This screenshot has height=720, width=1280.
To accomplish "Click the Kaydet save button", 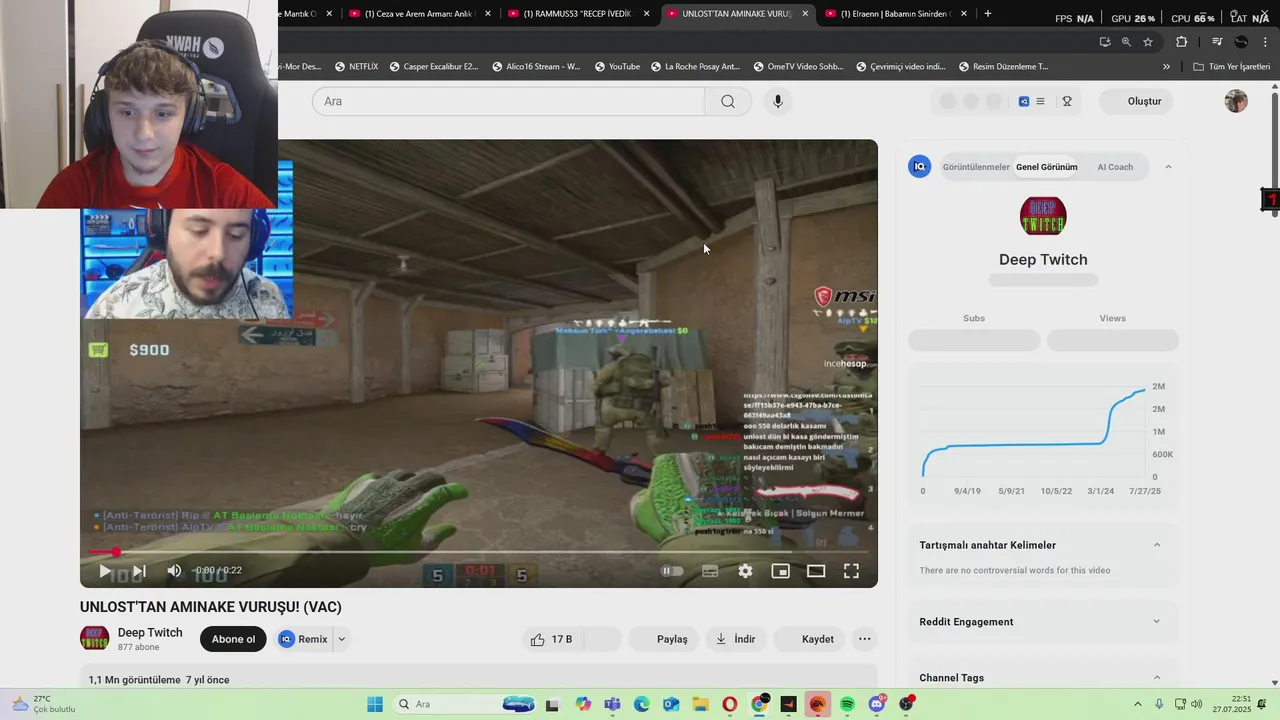I will (x=808, y=639).
